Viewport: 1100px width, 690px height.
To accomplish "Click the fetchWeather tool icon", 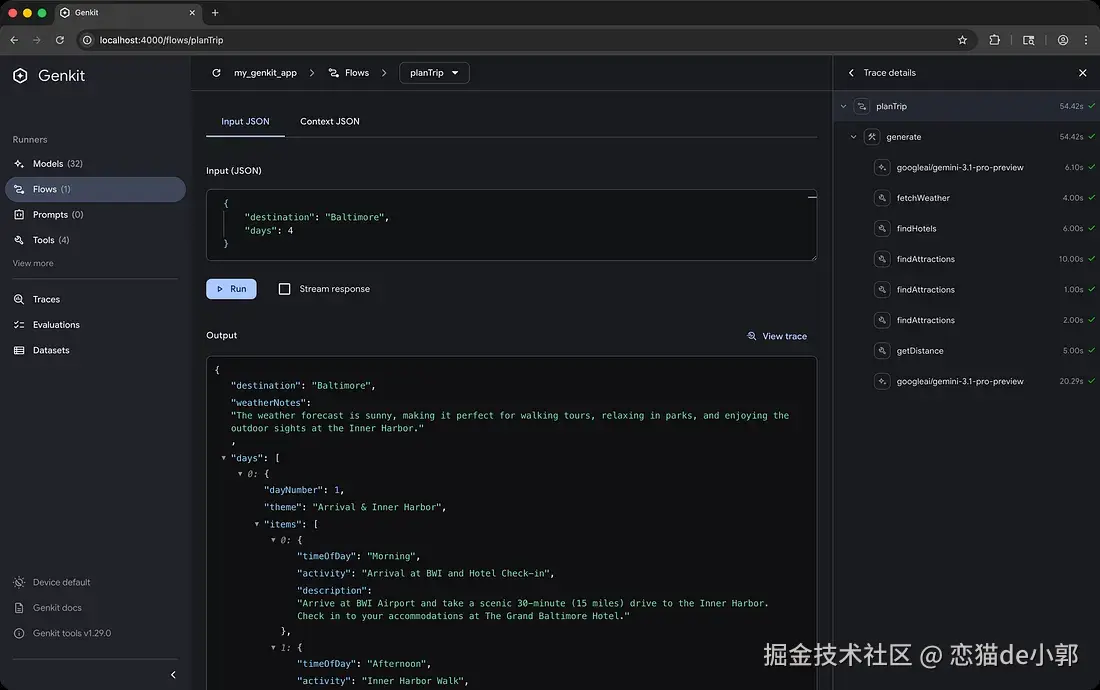I will click(882, 198).
